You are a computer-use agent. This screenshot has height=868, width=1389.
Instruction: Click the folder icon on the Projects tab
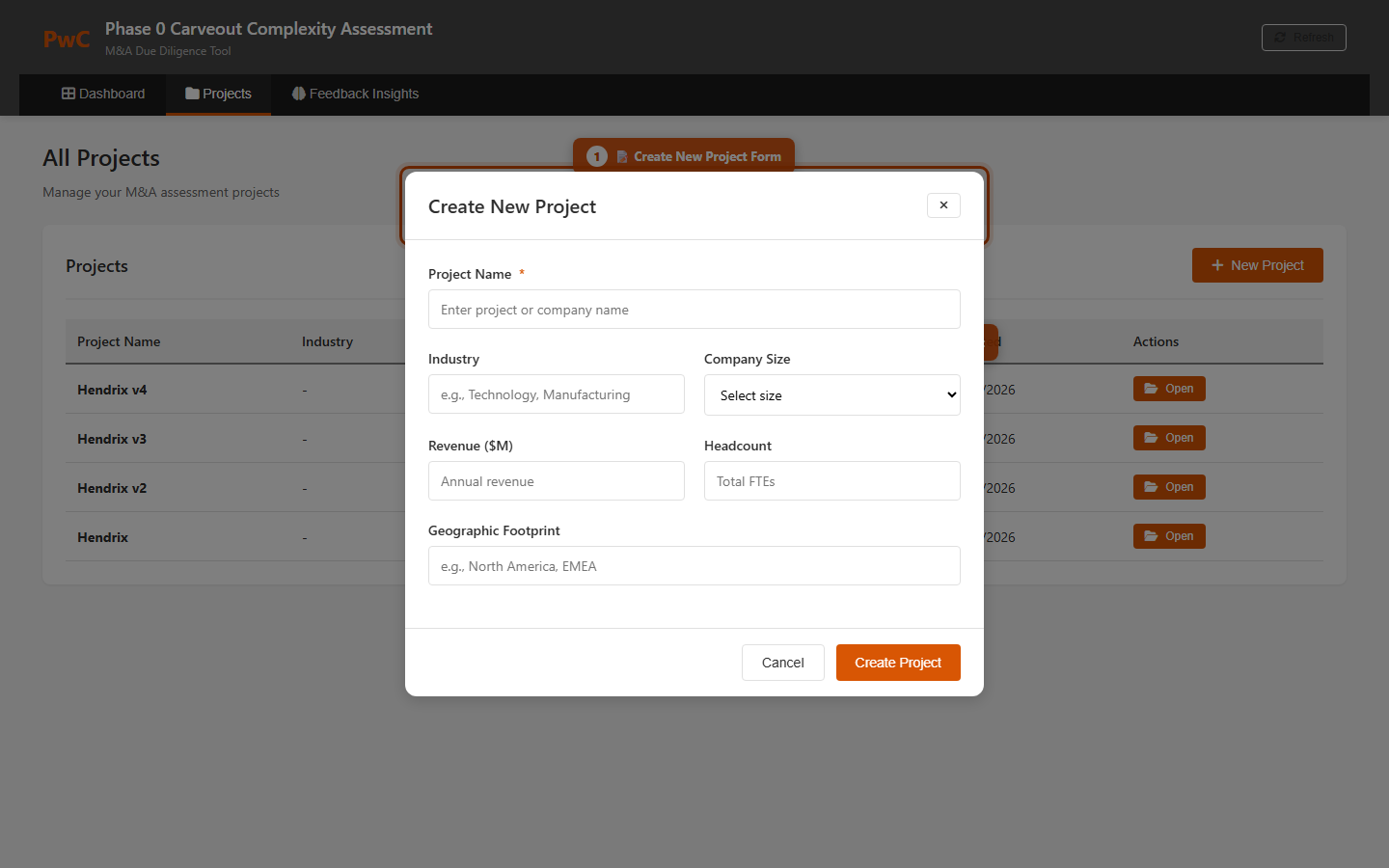point(193,94)
